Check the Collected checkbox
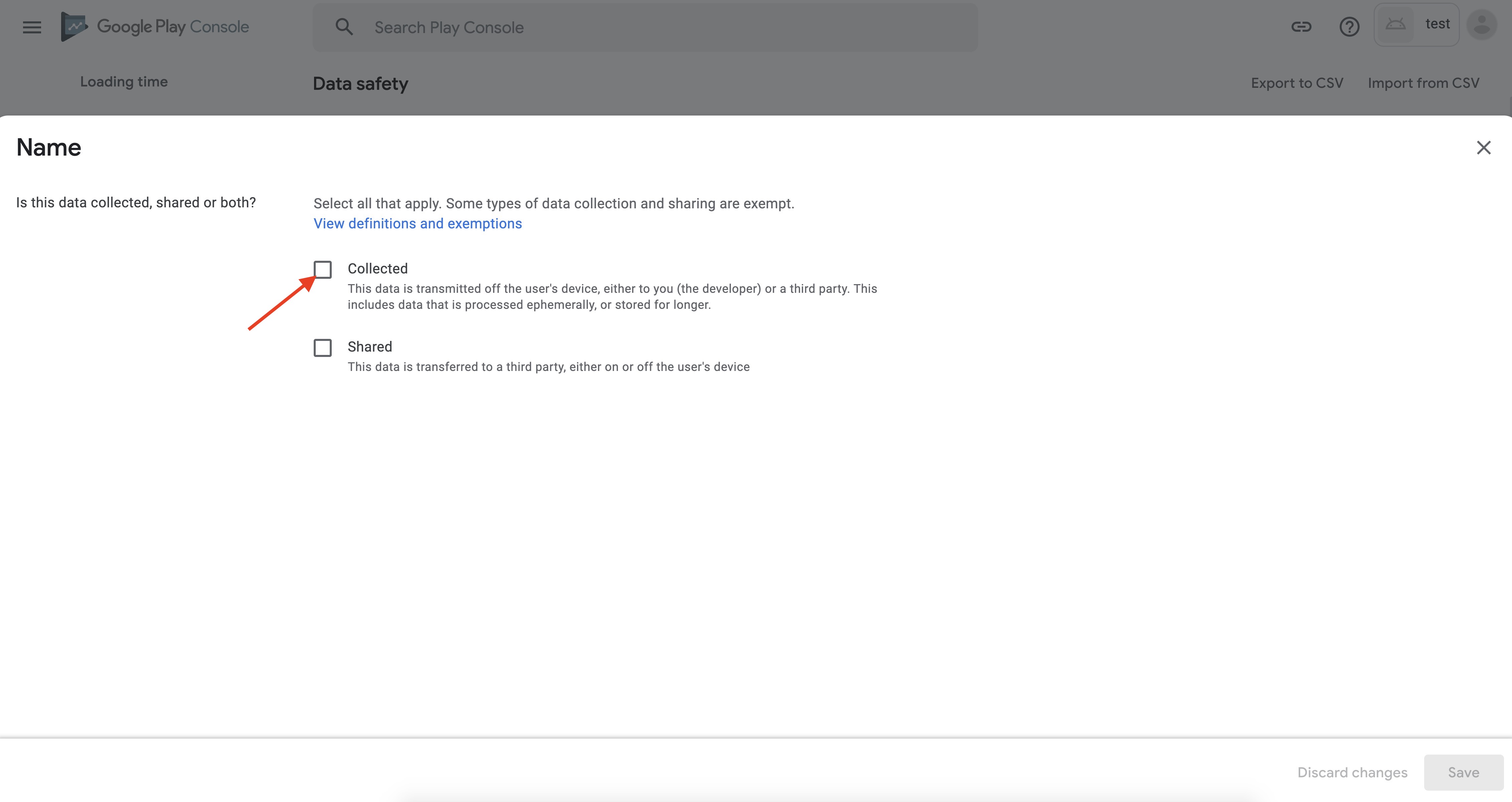 coord(322,269)
